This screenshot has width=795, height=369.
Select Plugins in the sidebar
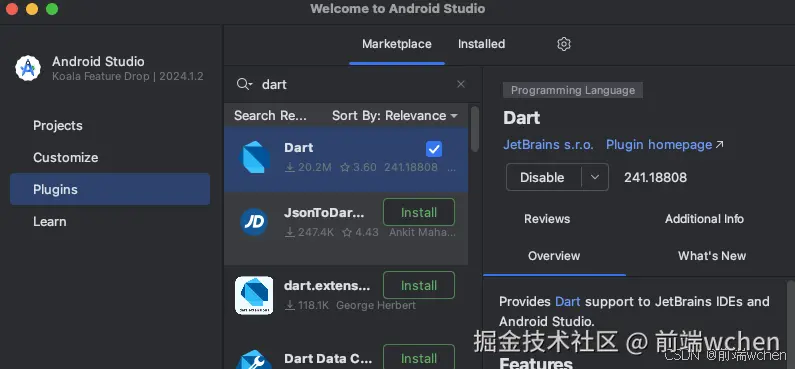110,189
